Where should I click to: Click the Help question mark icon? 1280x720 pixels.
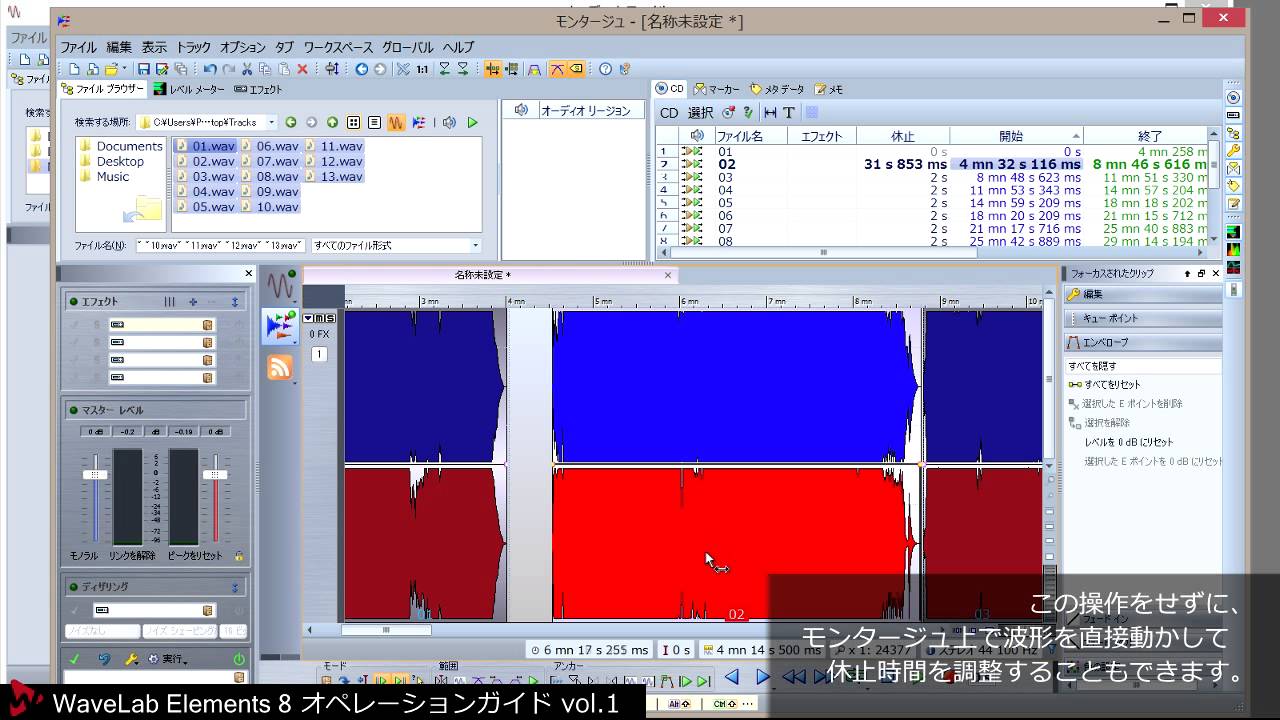click(605, 69)
